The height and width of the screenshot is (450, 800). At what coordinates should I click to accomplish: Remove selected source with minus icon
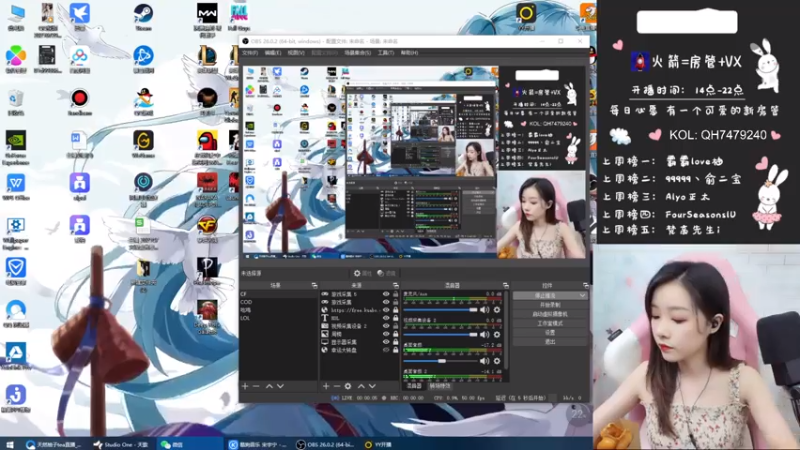(x=337, y=386)
